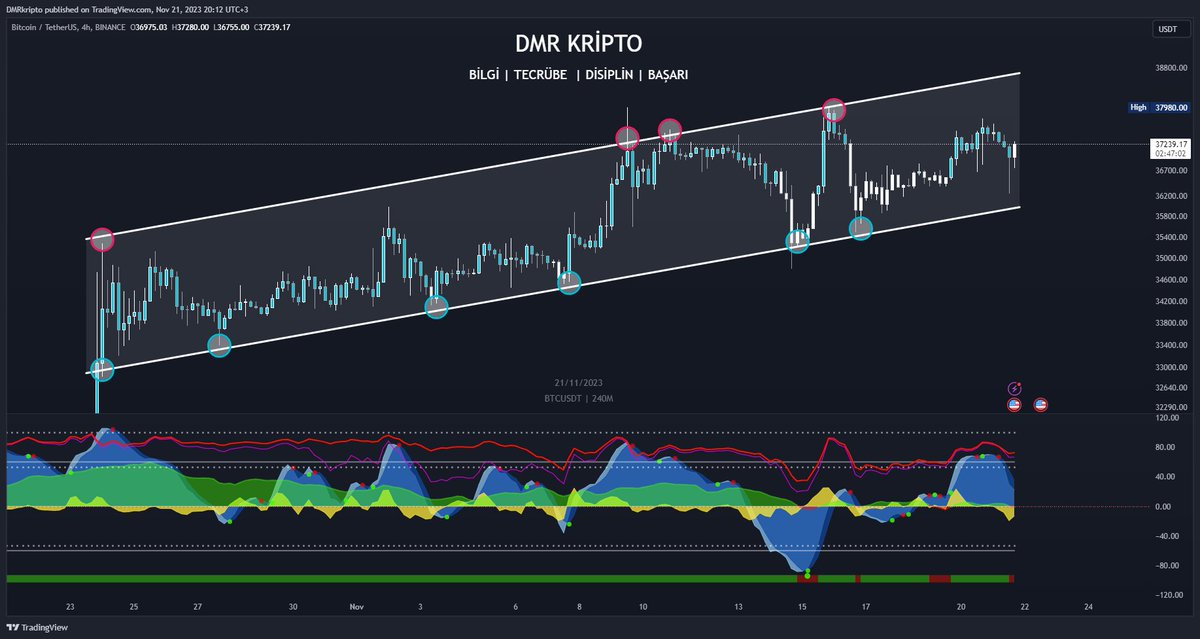This screenshot has height=639, width=1200.
Task: Click the 34200.00 price axis label
Action: [1172, 301]
